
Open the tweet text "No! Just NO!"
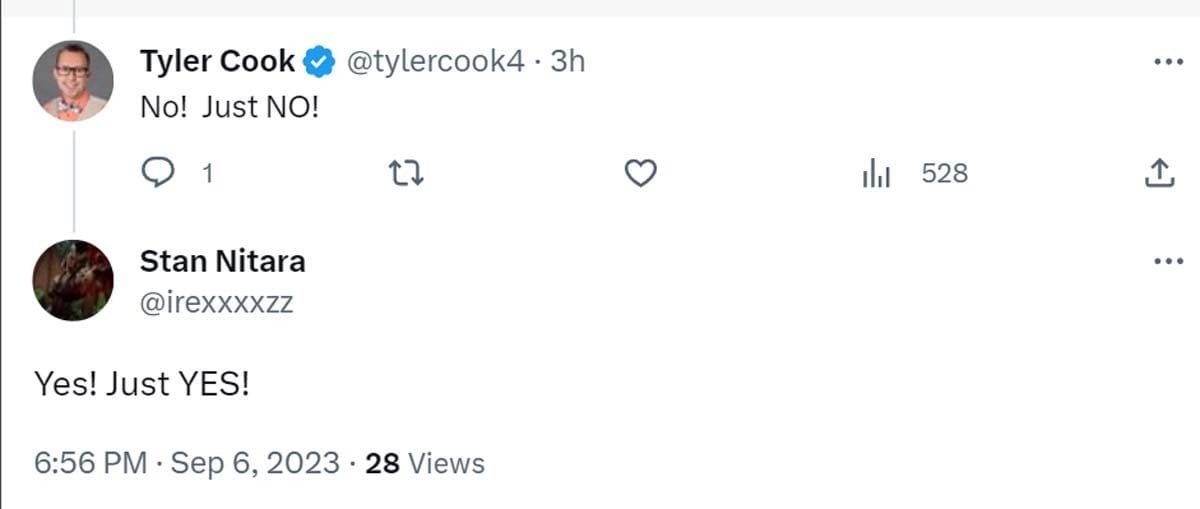[229, 107]
